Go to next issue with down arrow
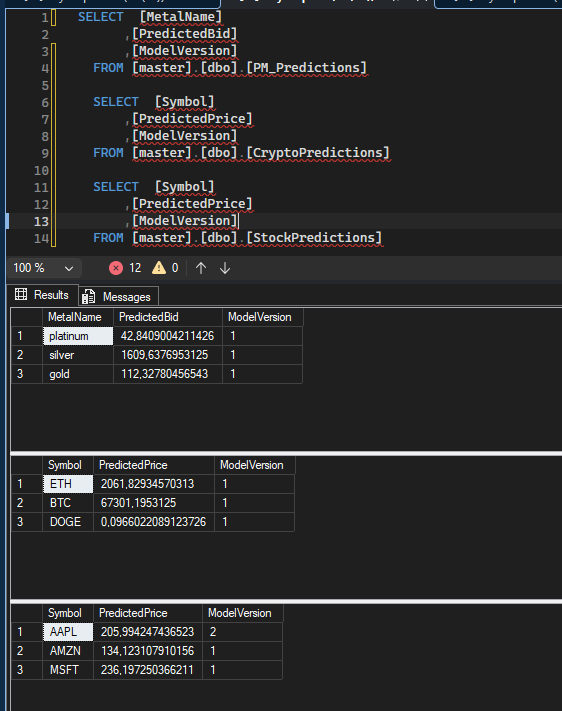Viewport: 562px width, 711px height. (225, 268)
